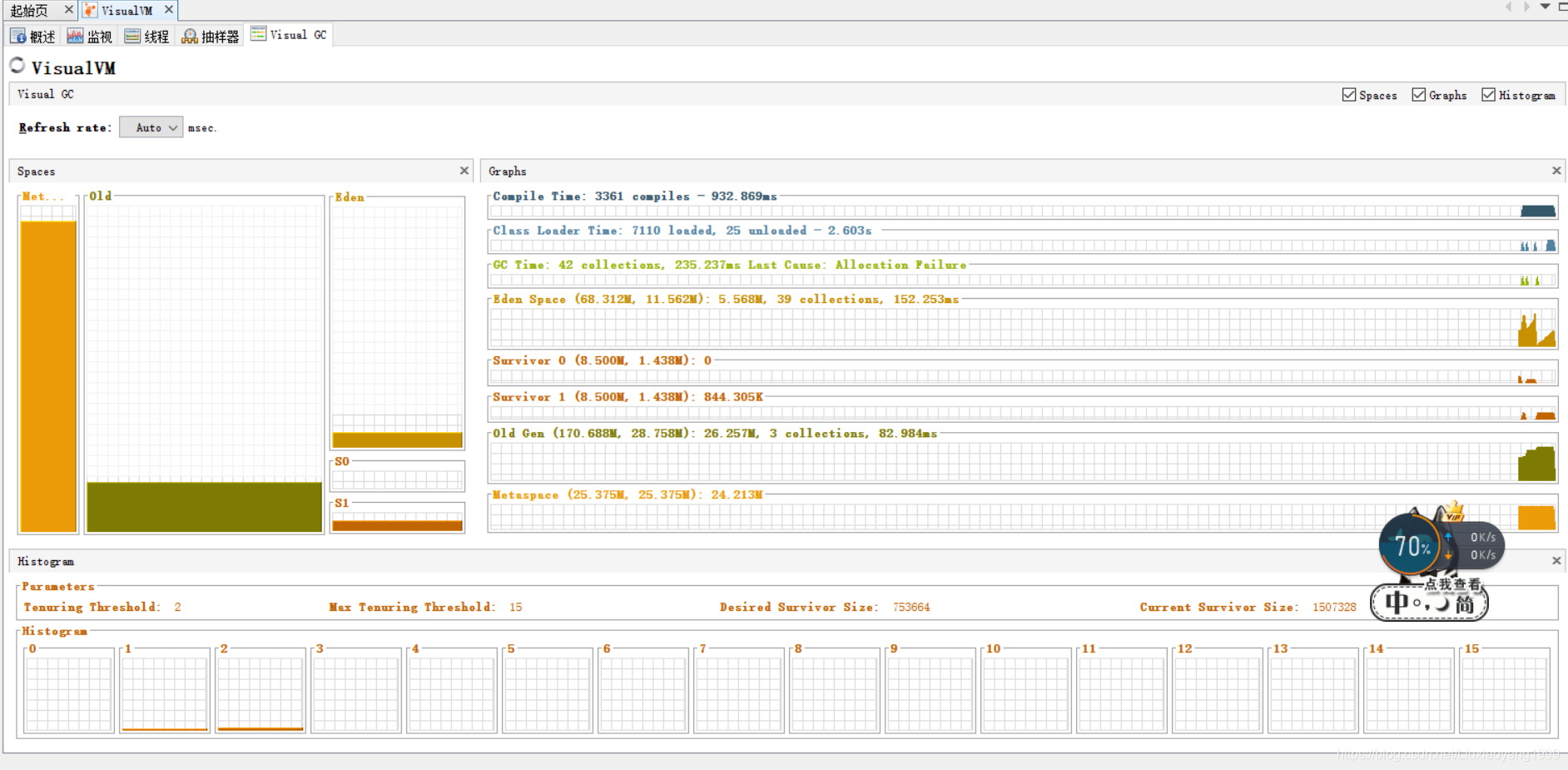Click the Current Survivor Size value 1507328
The image size is (1568, 770).
(x=1334, y=607)
